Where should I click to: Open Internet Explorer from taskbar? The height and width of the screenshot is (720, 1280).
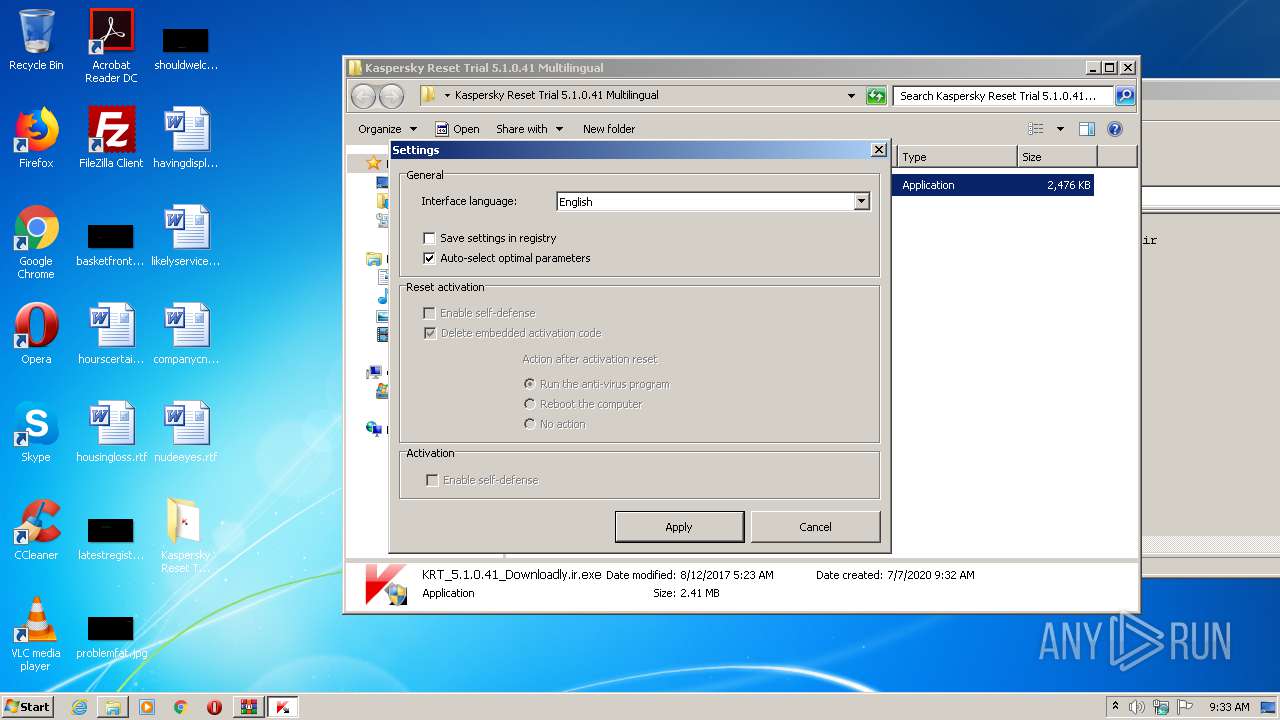79,707
